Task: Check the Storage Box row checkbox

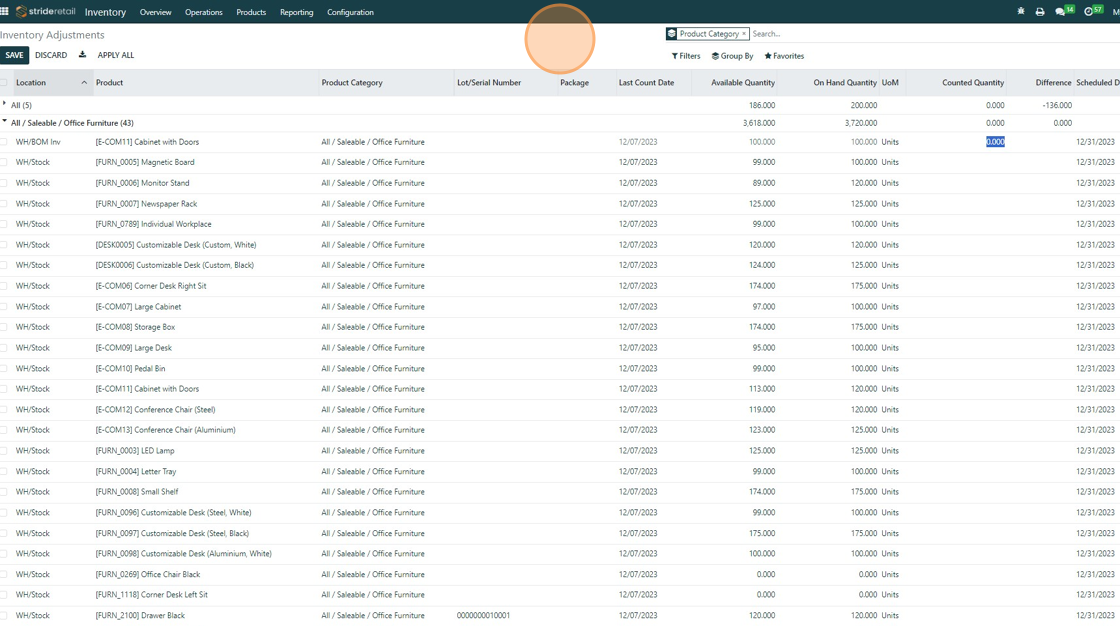Action: pos(4,327)
